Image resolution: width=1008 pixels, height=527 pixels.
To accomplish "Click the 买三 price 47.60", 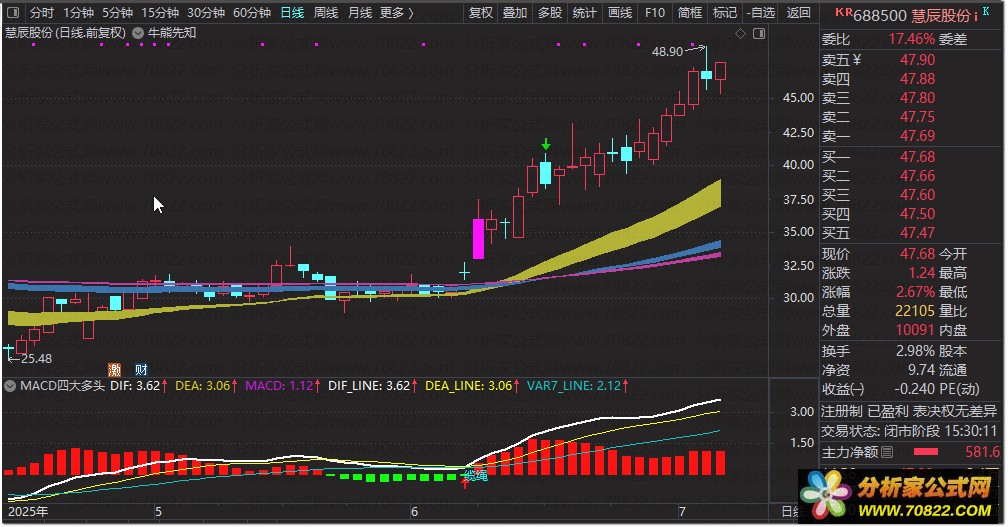I will 917,195.
